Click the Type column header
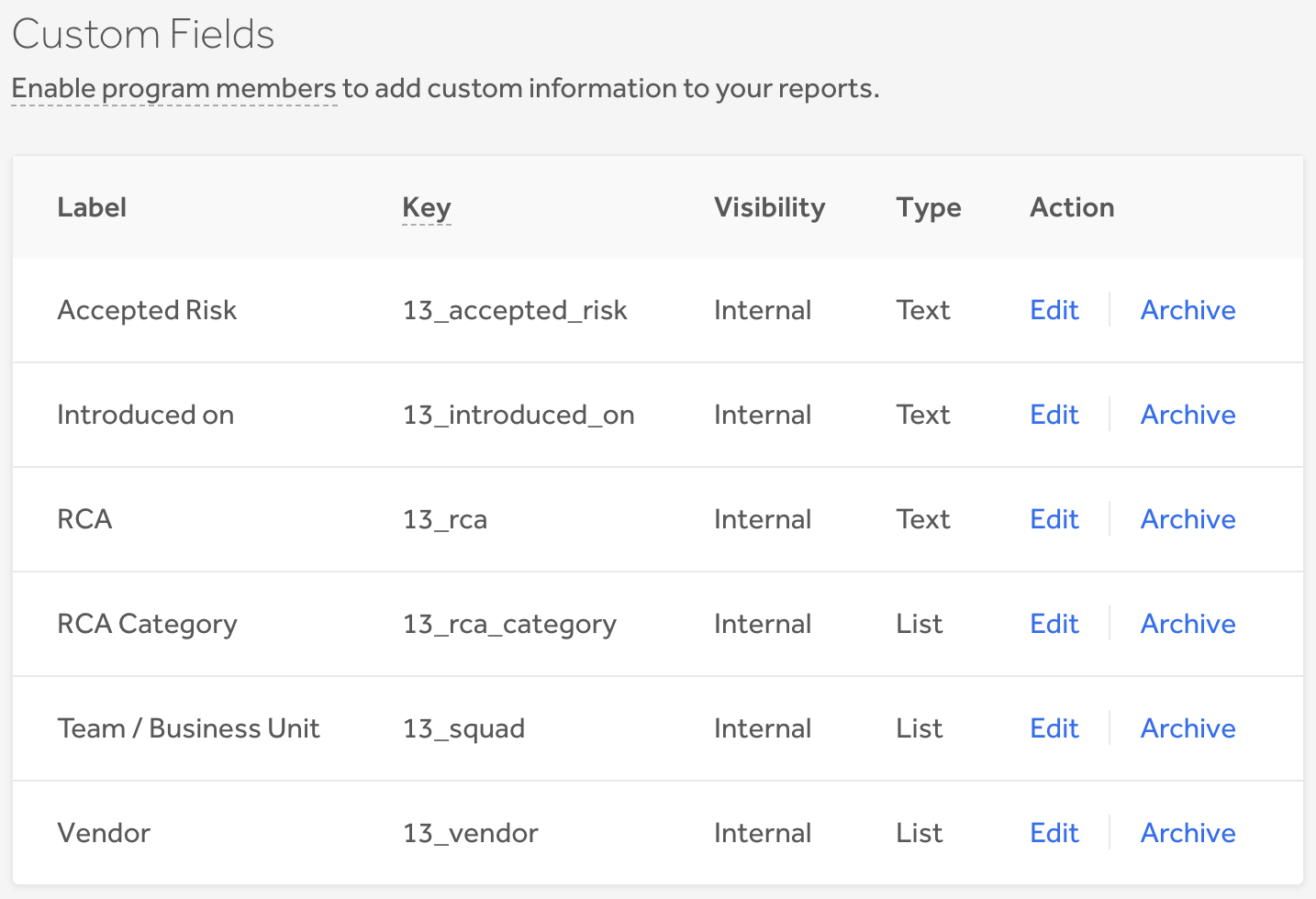The width and height of the screenshot is (1316, 899). (929, 207)
